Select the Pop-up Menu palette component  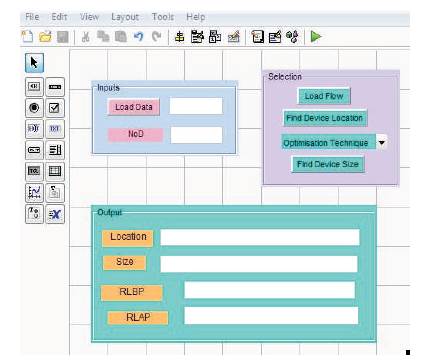pos(34,150)
